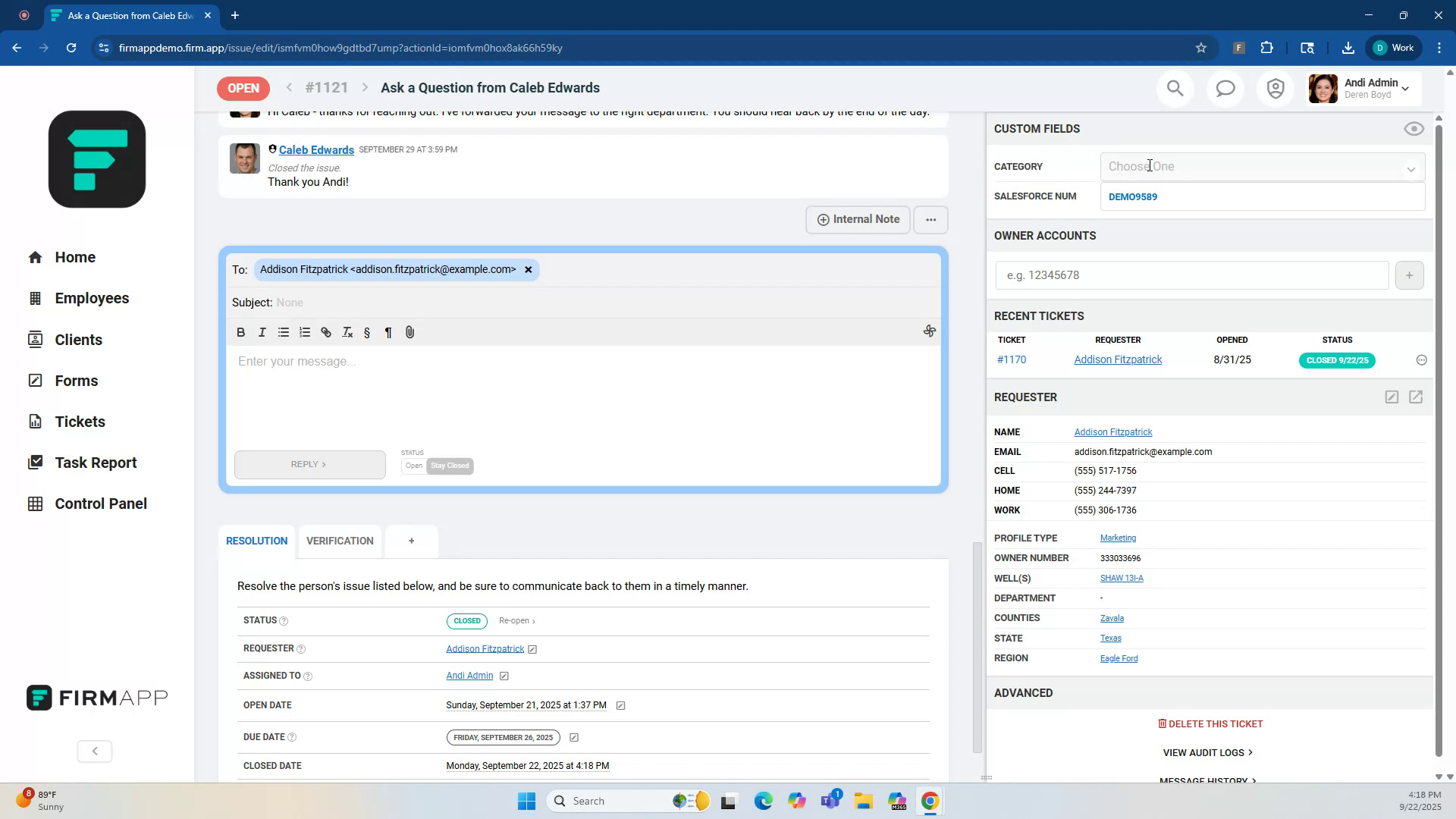Click the attach file paperclip icon
Screen dimensions: 1456x819
[409, 332]
